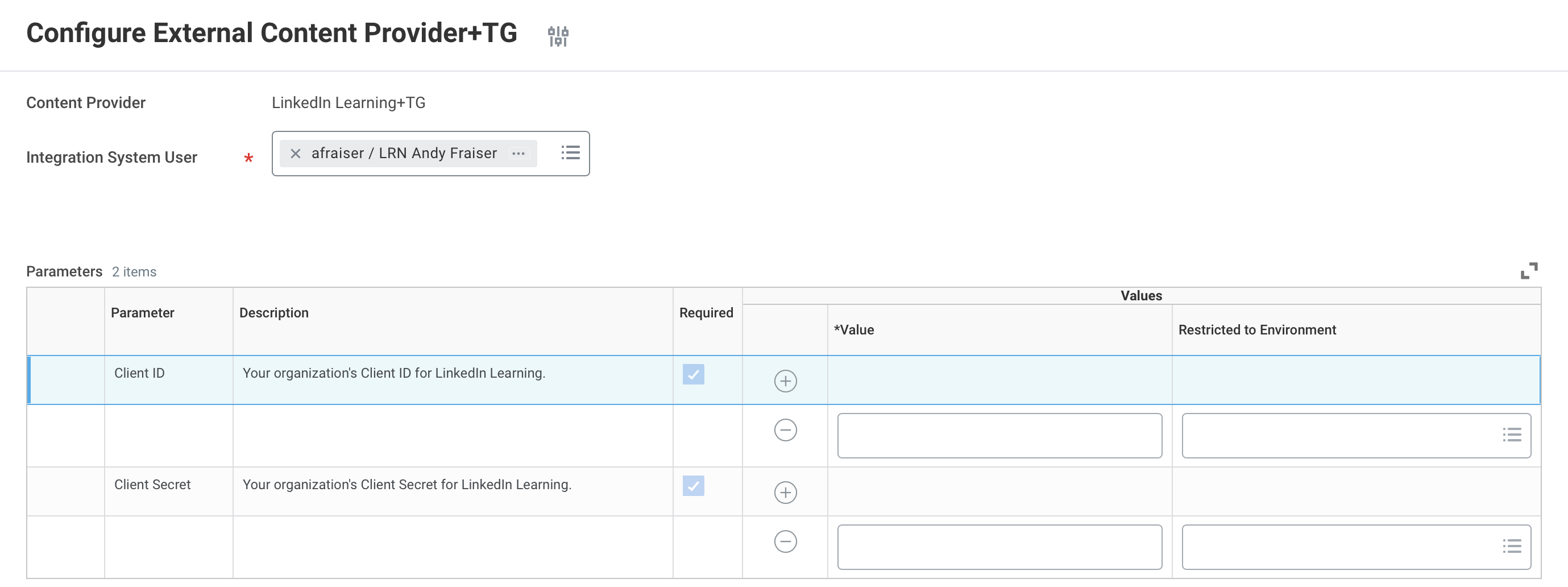This screenshot has height=587, width=1568.
Task: Remove the blank value row under Client ID
Action: pos(786,429)
